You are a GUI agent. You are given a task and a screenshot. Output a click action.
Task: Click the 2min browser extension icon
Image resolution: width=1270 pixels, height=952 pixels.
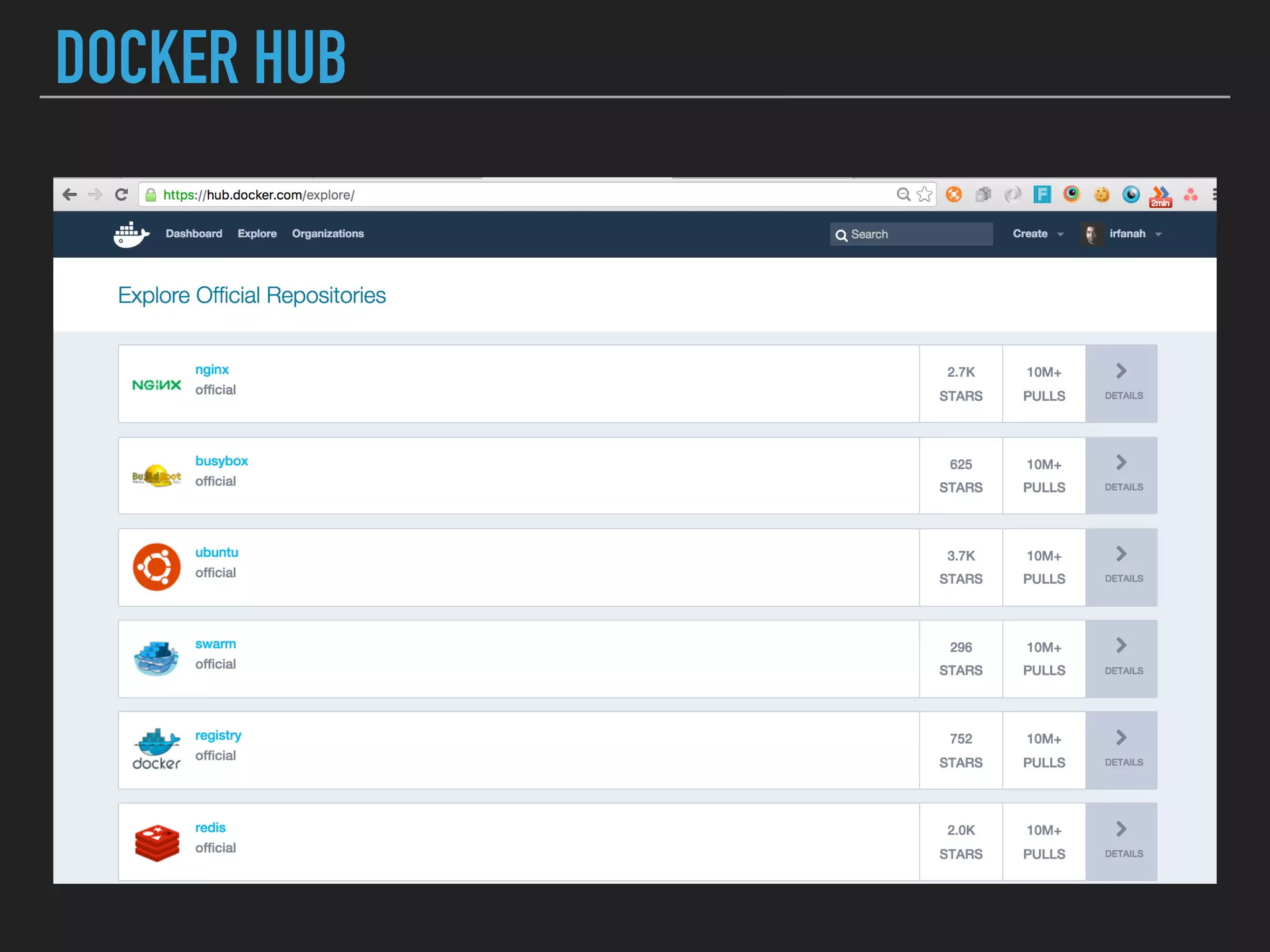tap(1160, 196)
